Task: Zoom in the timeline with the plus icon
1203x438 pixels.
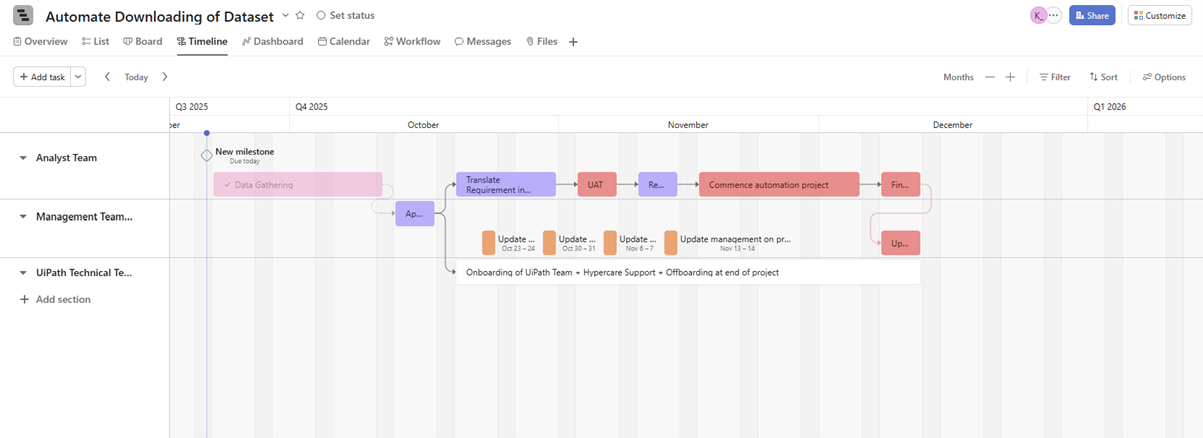Action: coord(1010,77)
